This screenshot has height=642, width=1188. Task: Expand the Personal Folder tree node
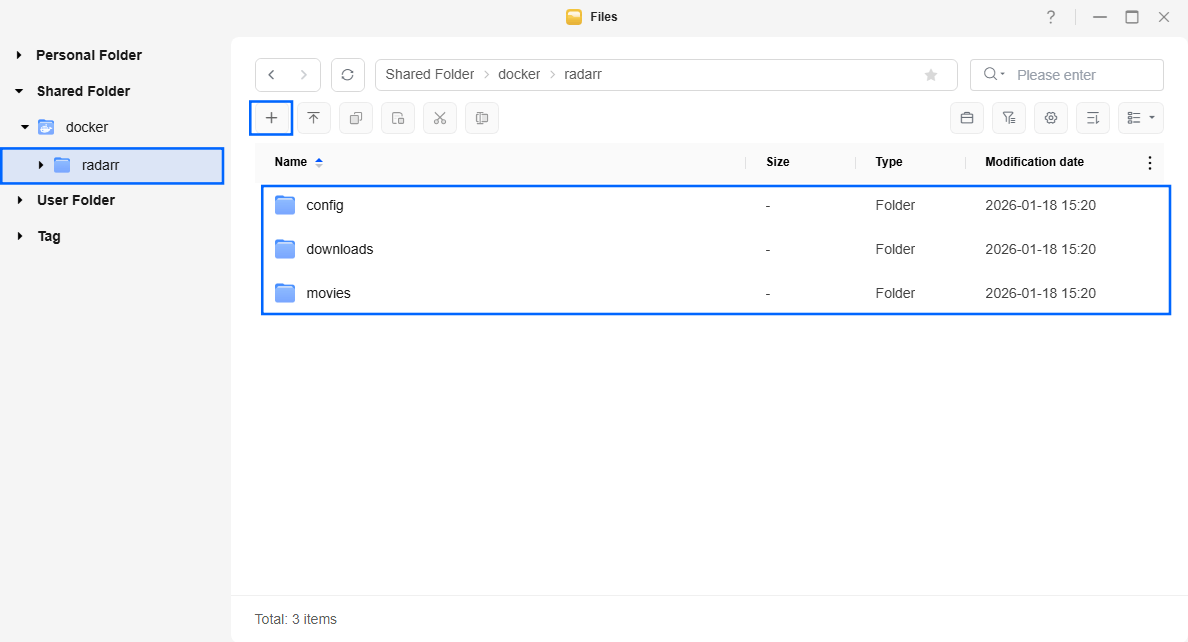tap(19, 55)
